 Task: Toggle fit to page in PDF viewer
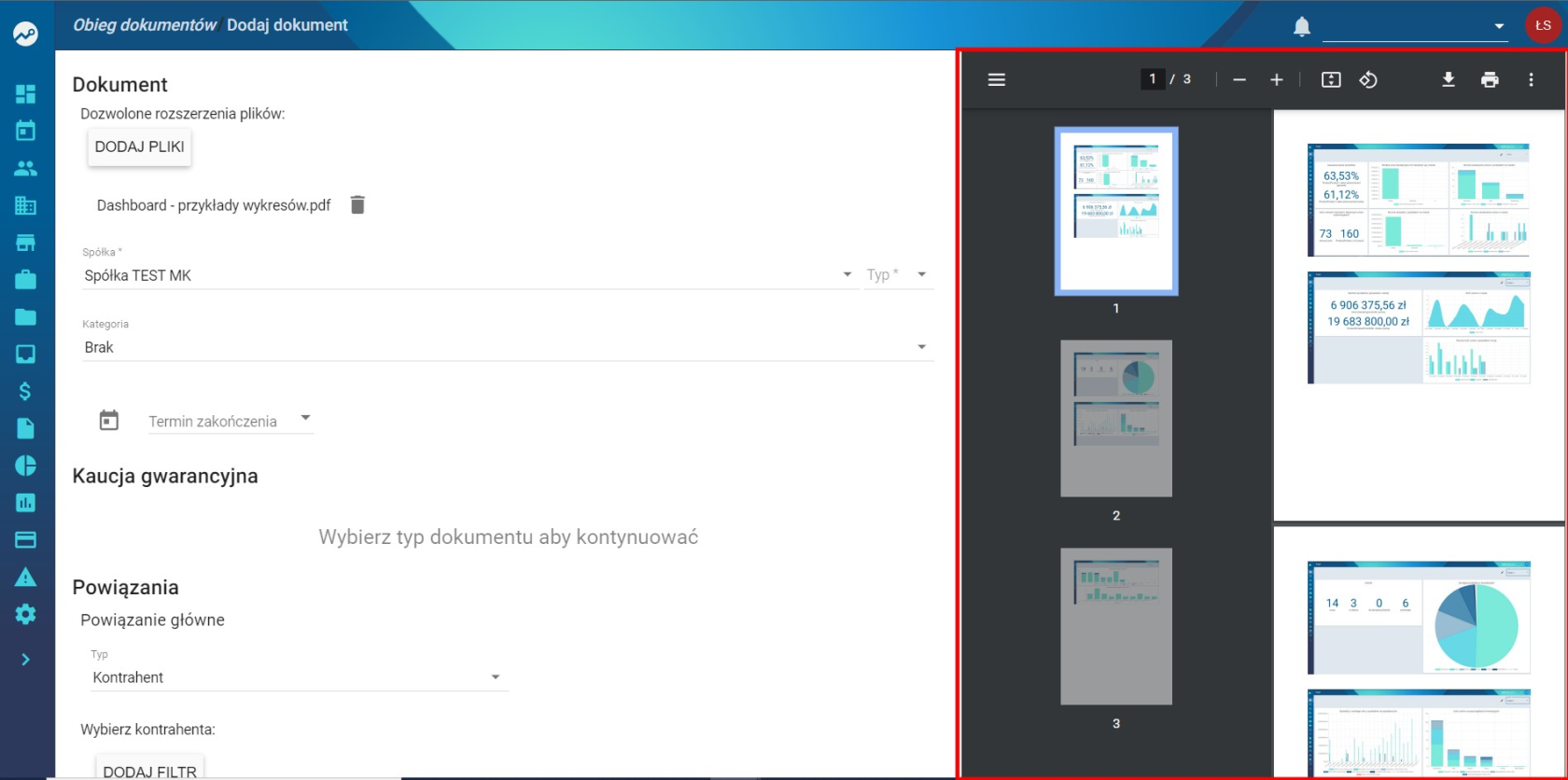tap(1331, 79)
